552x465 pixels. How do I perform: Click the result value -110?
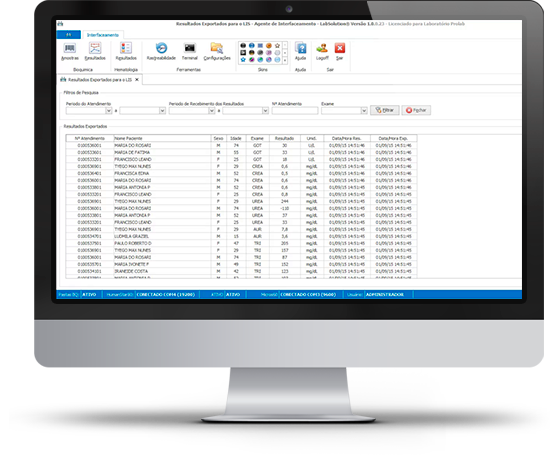coord(284,208)
